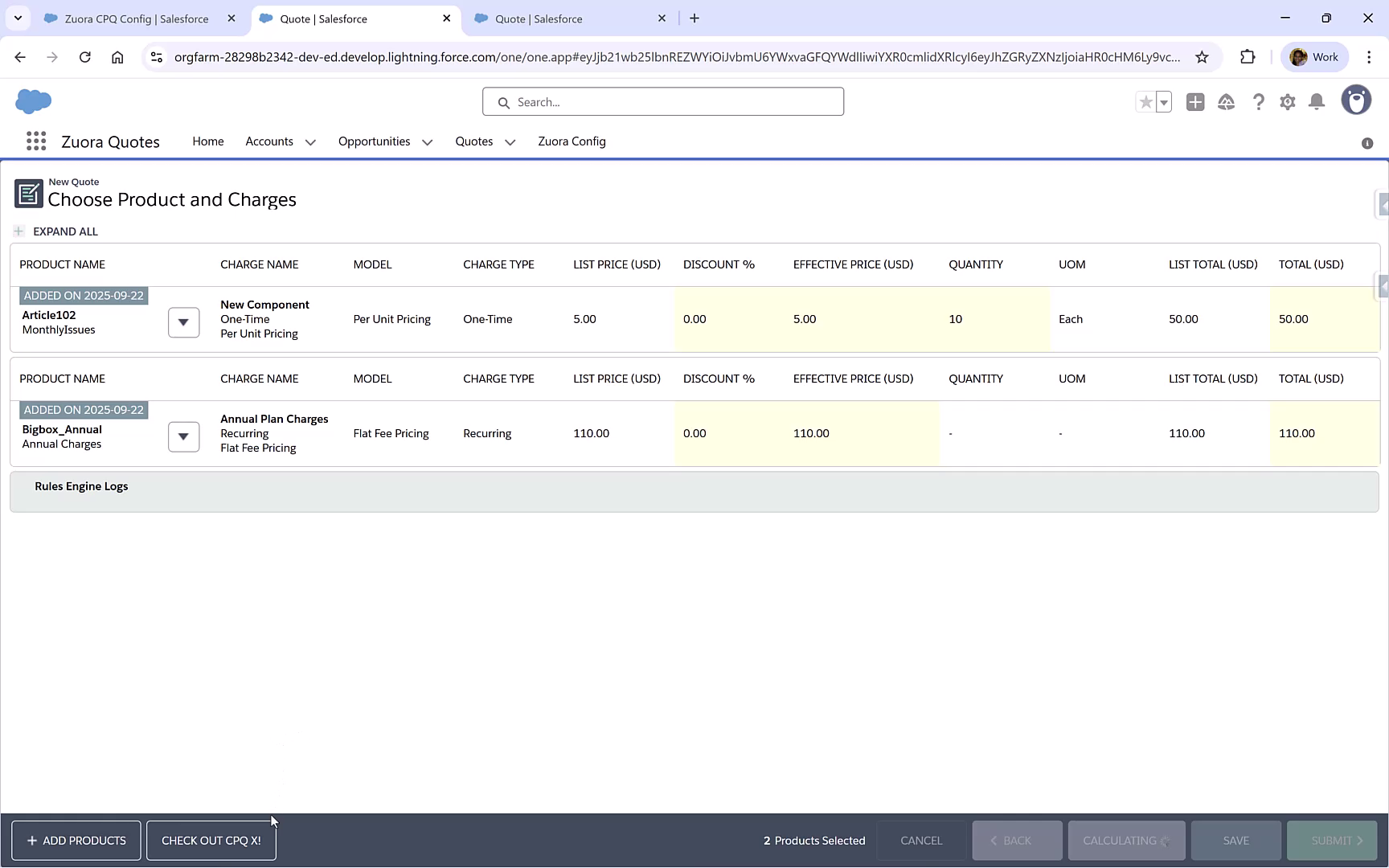The image size is (1389, 868).
Task: Open the Trailhead guidance icon
Action: pyautogui.click(x=1226, y=102)
